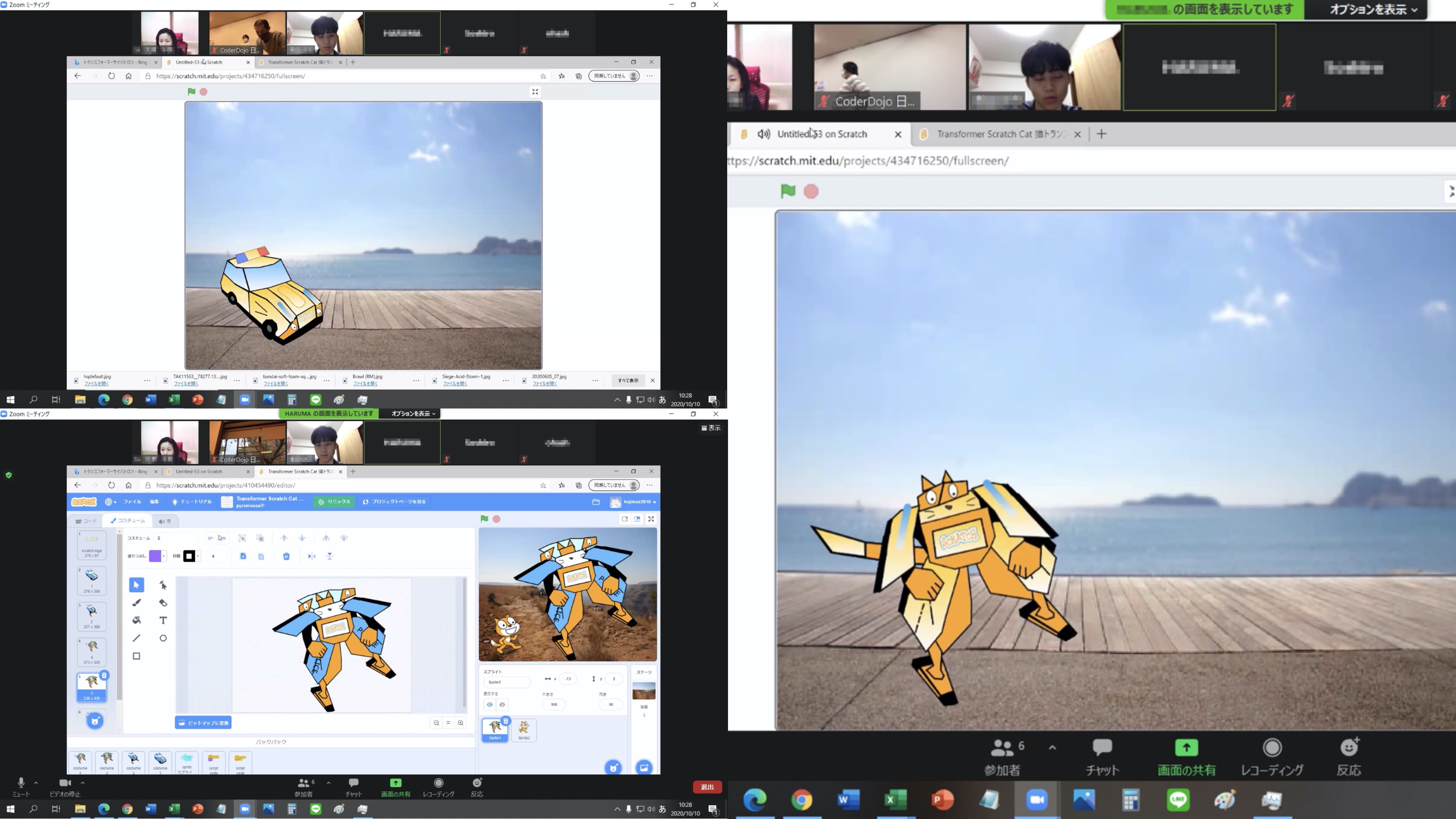The width and height of the screenshot is (1456, 819).
Task: Toggle レコーディング in the enlarged right view
Action: (x=1272, y=758)
